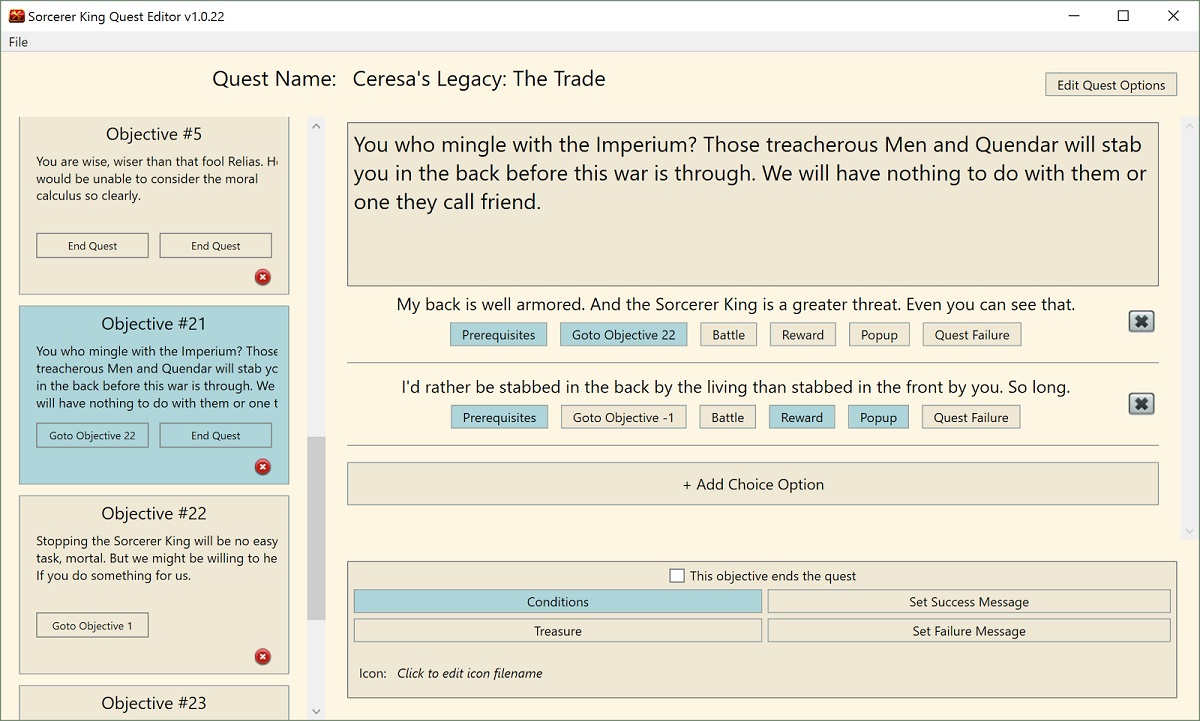Select the Objective #23 card

154,703
